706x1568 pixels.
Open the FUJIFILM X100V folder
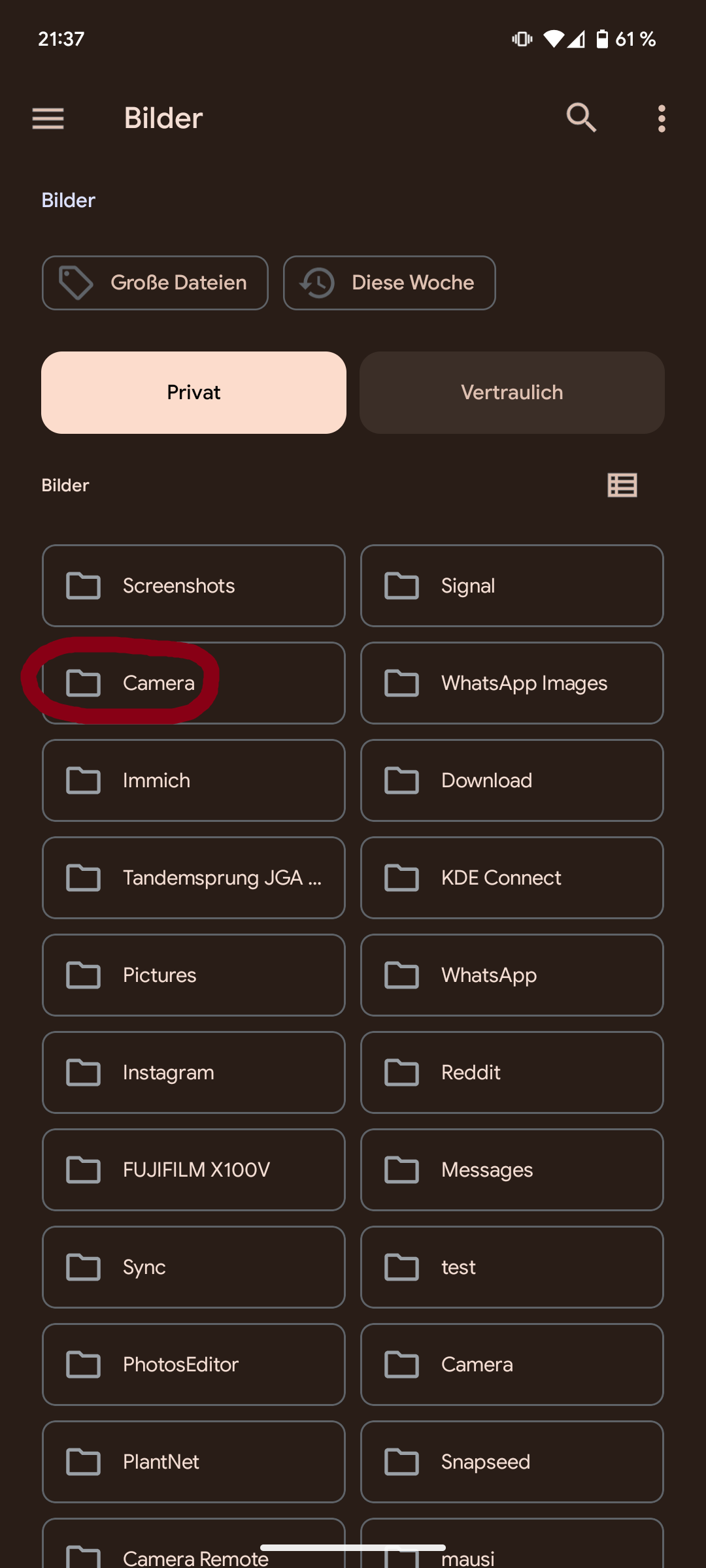pyautogui.click(x=193, y=1170)
